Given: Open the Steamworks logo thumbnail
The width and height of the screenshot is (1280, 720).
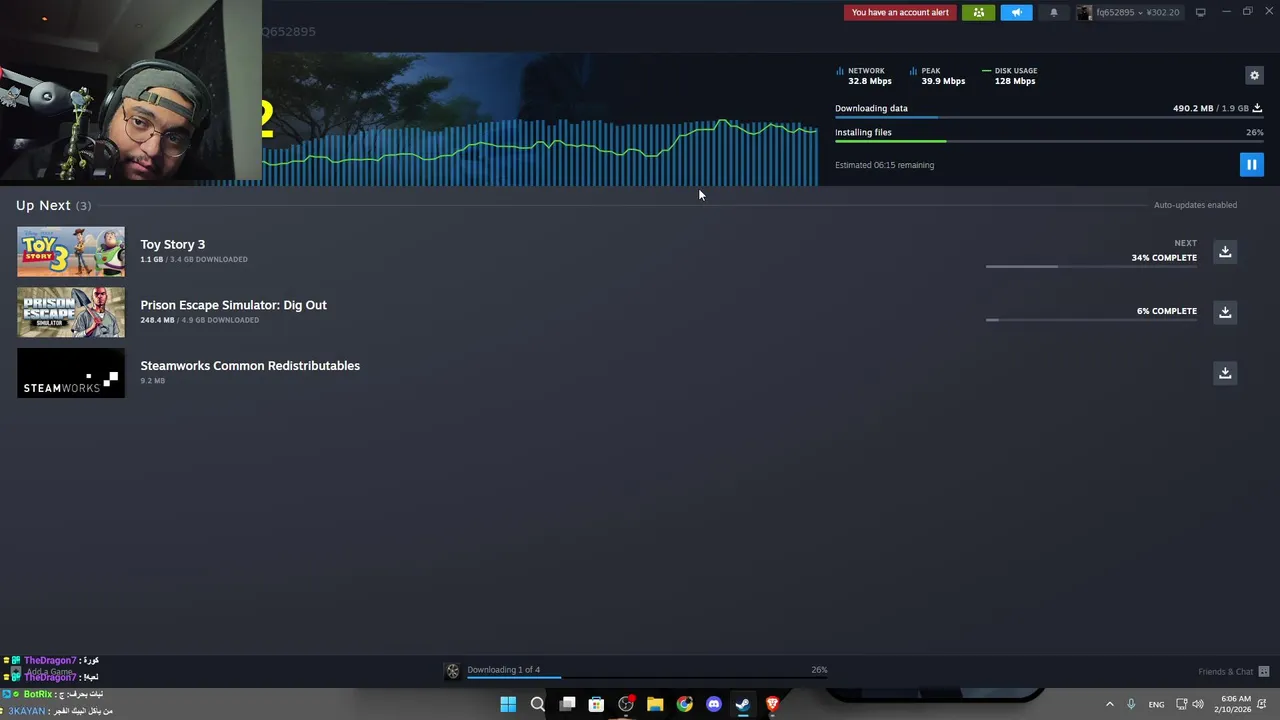Looking at the screenshot, I should coord(71,373).
